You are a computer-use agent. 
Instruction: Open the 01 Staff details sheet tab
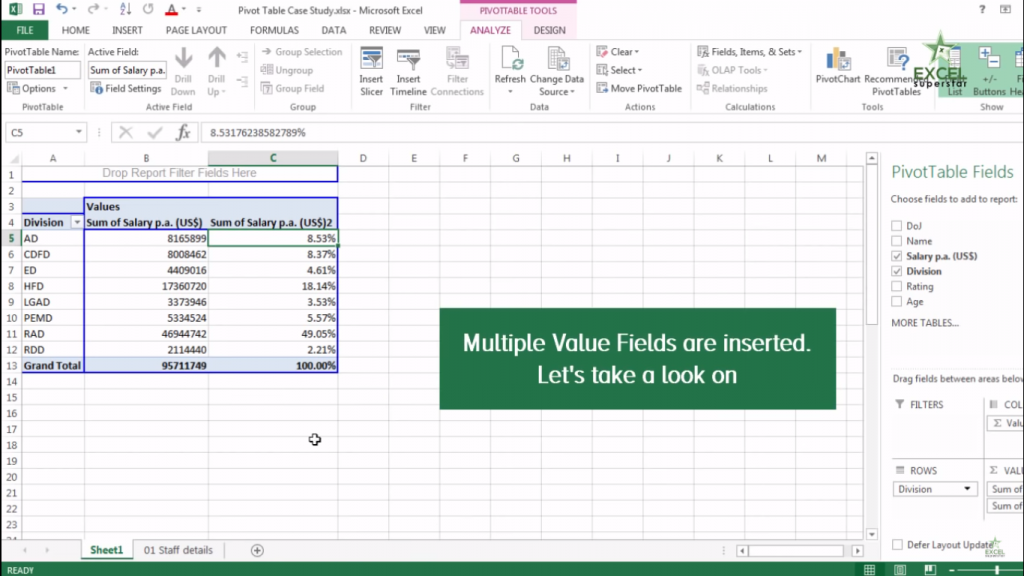click(x=178, y=550)
